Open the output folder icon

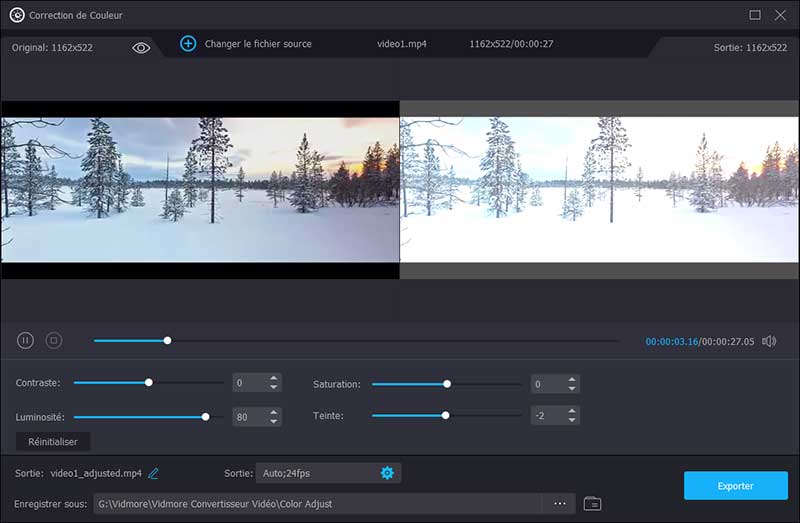pos(592,504)
